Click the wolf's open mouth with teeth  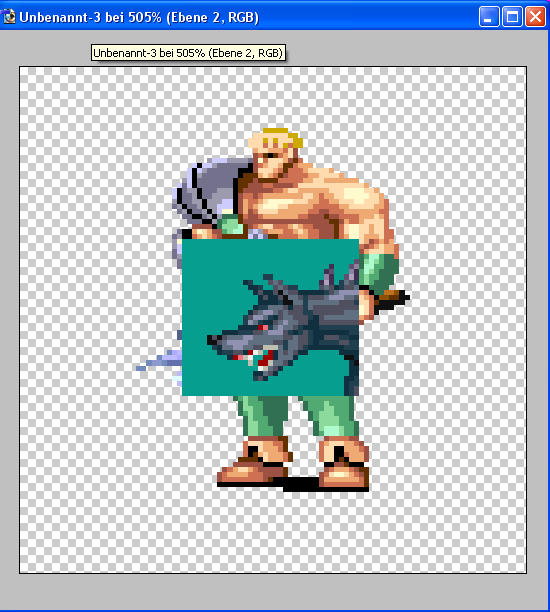click(x=260, y=358)
